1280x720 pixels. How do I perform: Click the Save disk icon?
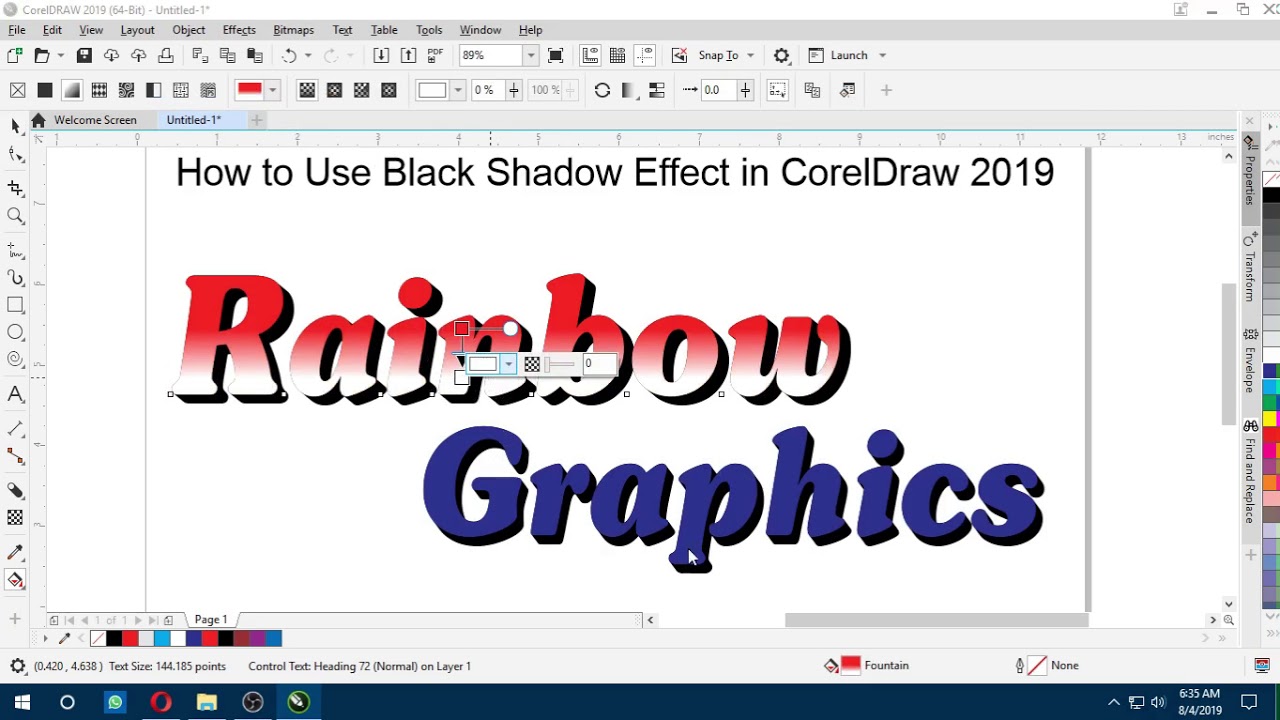click(84, 55)
